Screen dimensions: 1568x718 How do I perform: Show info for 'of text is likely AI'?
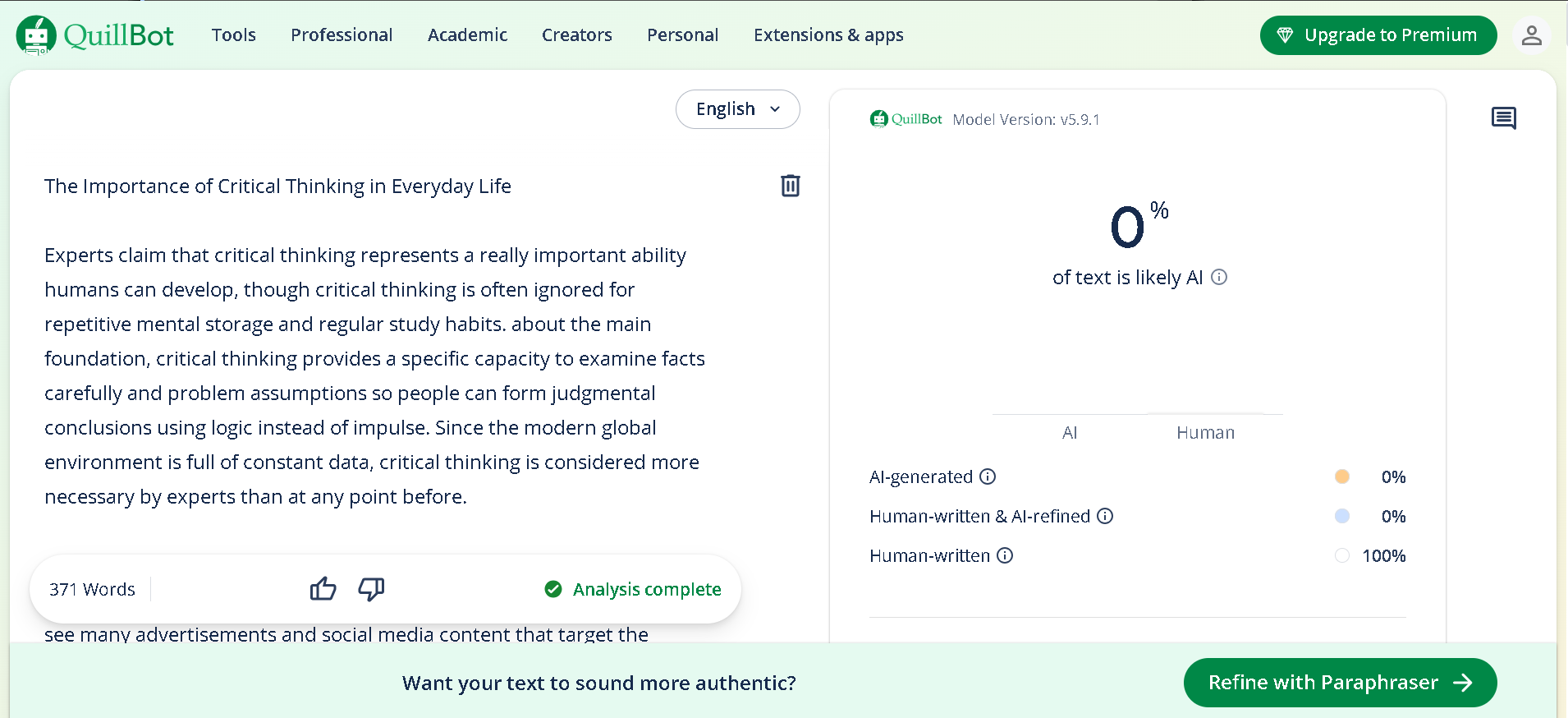pyautogui.click(x=1219, y=277)
